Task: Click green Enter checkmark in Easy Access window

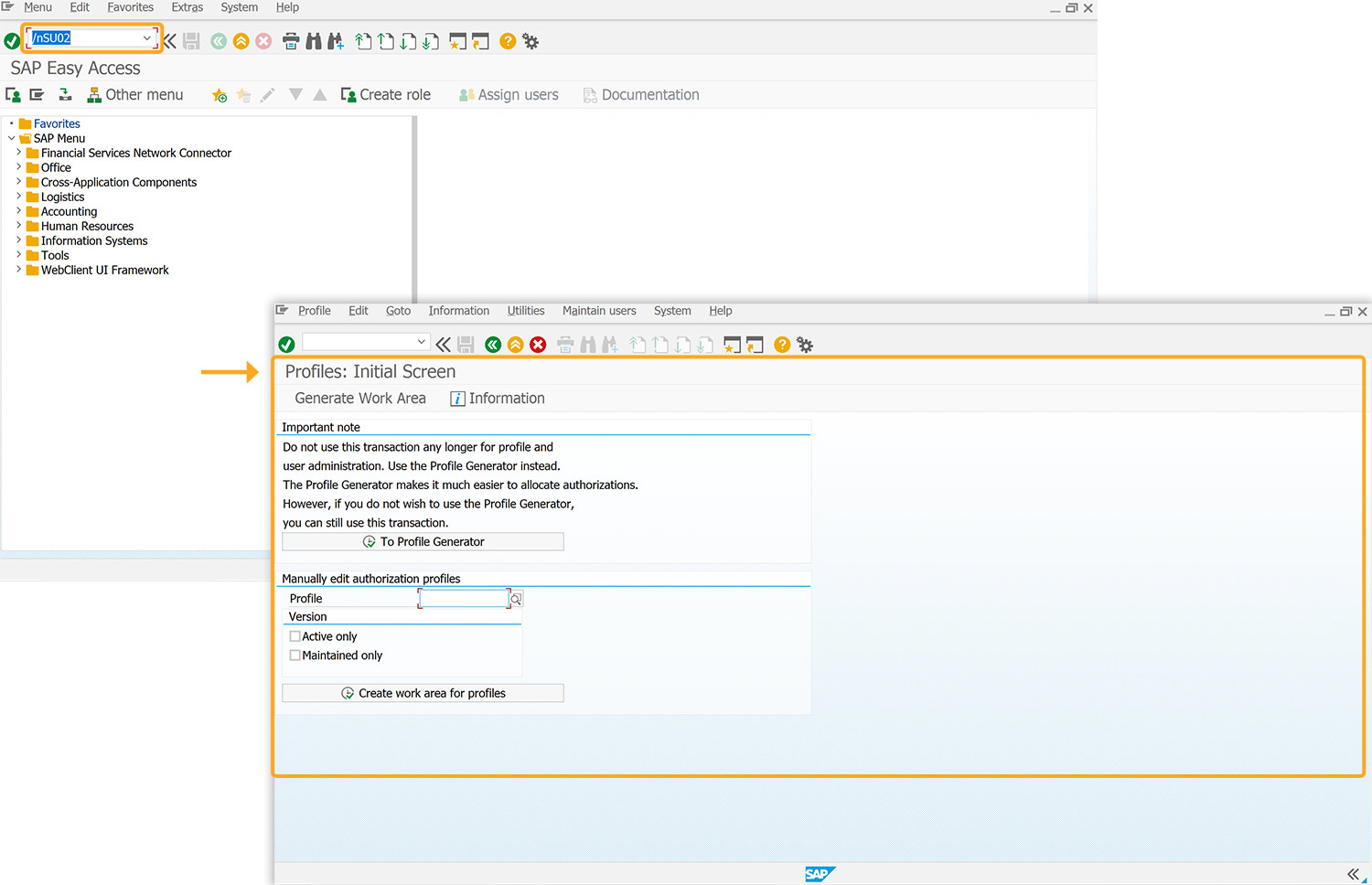Action: [12, 41]
